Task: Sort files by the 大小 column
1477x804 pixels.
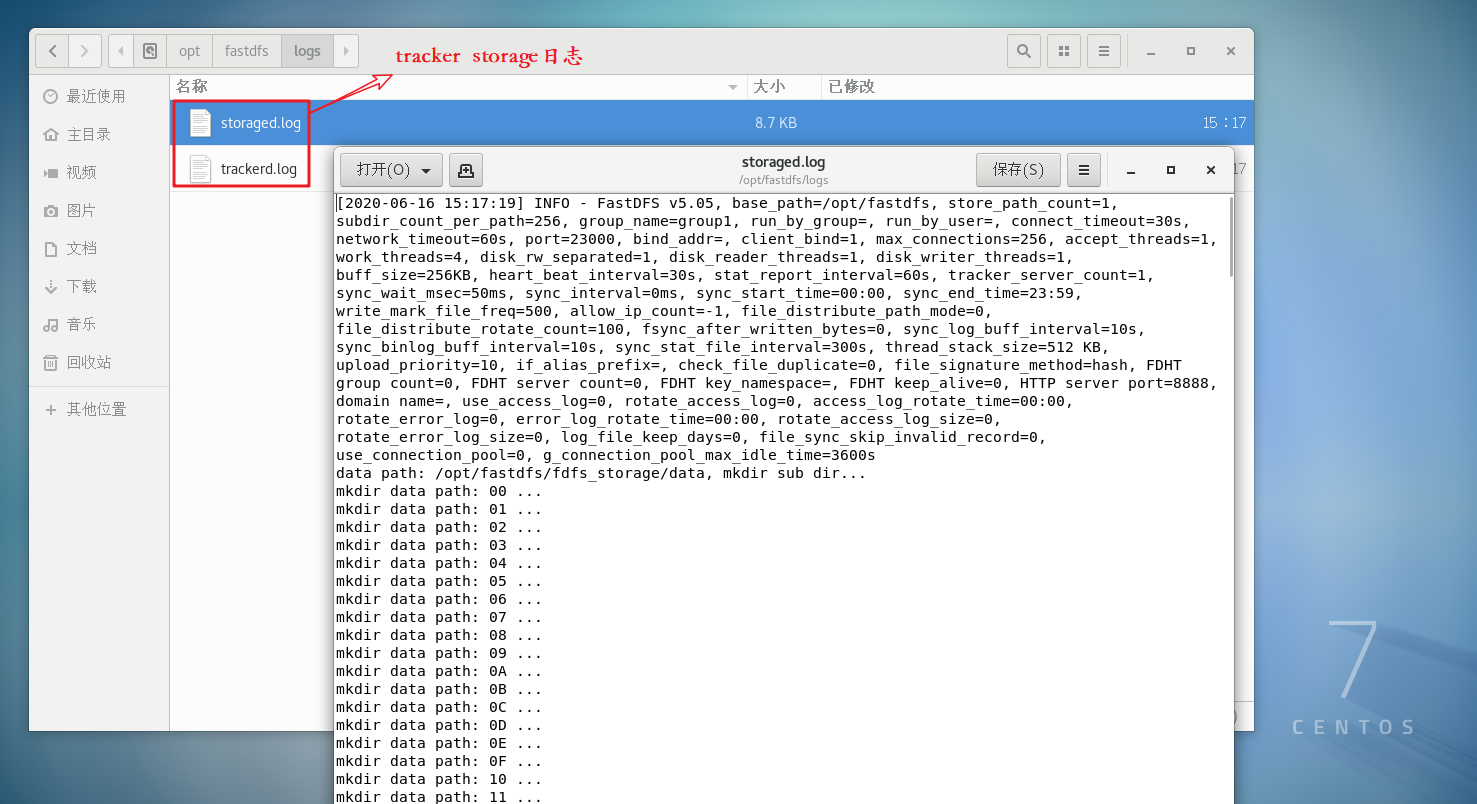Action: coord(784,87)
